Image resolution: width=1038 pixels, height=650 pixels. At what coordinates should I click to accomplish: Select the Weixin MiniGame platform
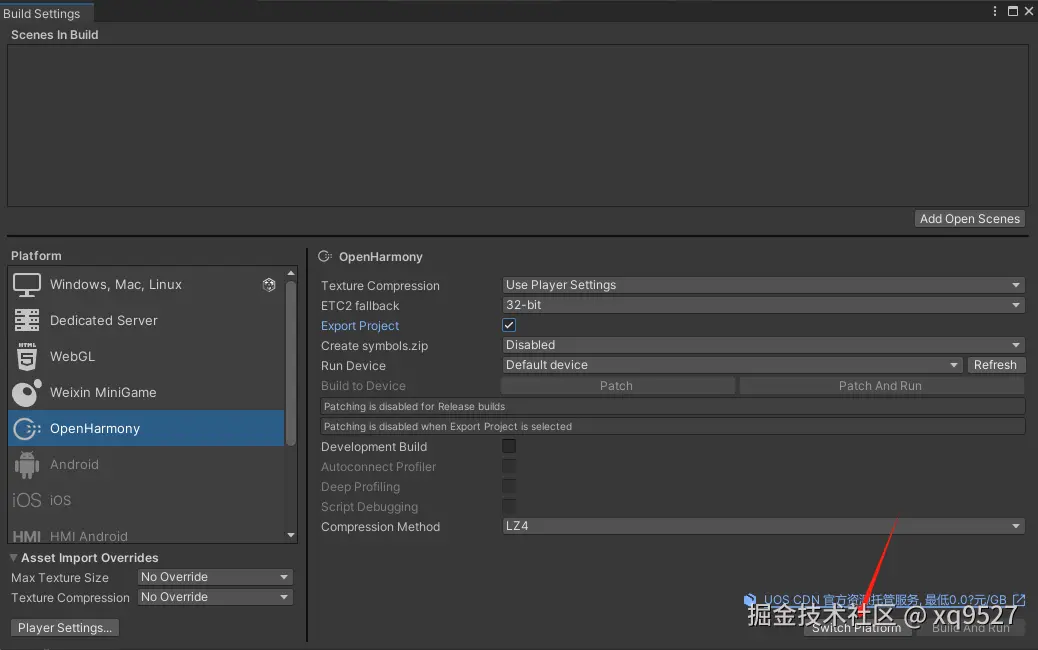pyautogui.click(x=146, y=393)
